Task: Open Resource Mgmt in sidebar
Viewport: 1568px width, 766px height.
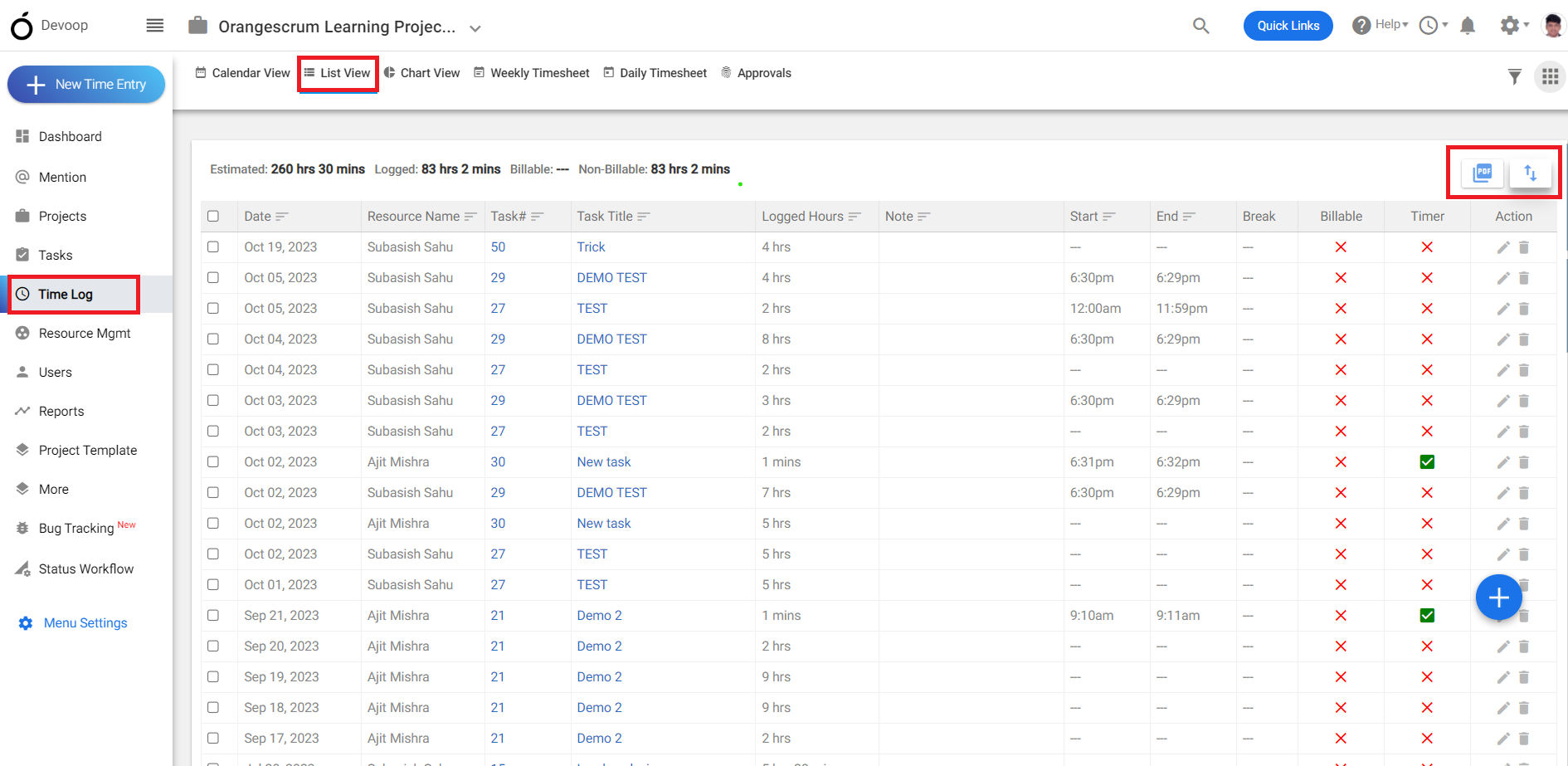Action: 73,334
